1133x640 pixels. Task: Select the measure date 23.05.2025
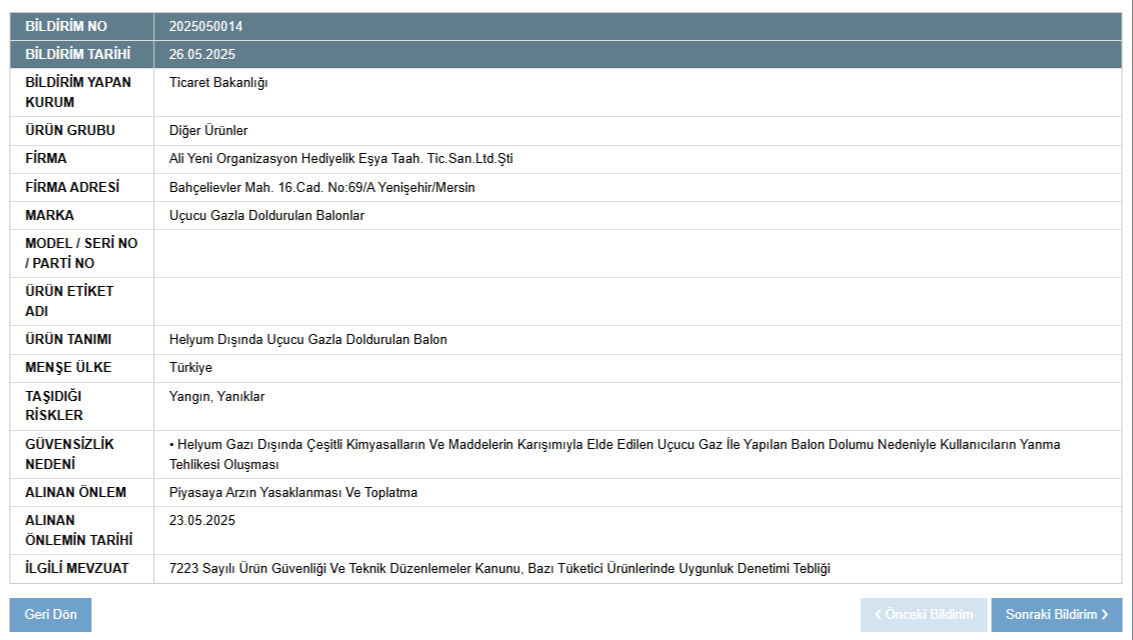click(202, 521)
